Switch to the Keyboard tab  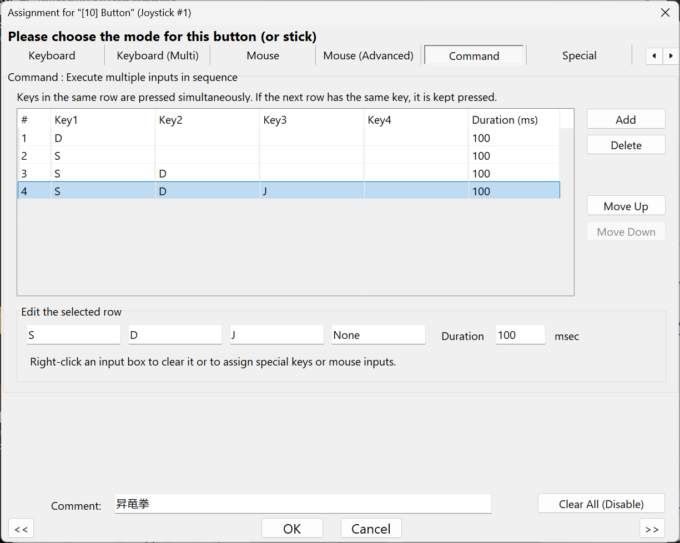[x=52, y=56]
